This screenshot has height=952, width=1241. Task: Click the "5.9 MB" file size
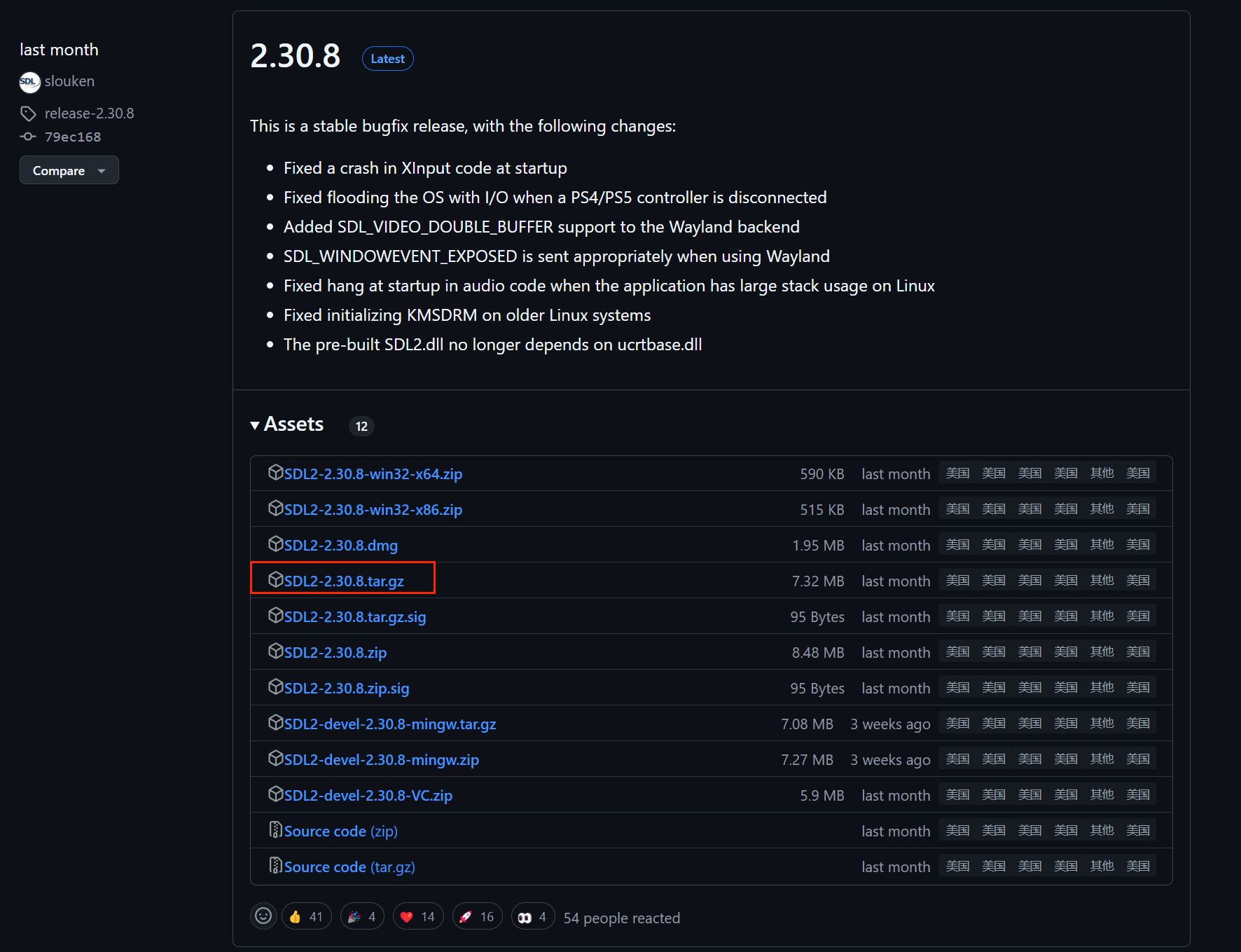point(822,796)
